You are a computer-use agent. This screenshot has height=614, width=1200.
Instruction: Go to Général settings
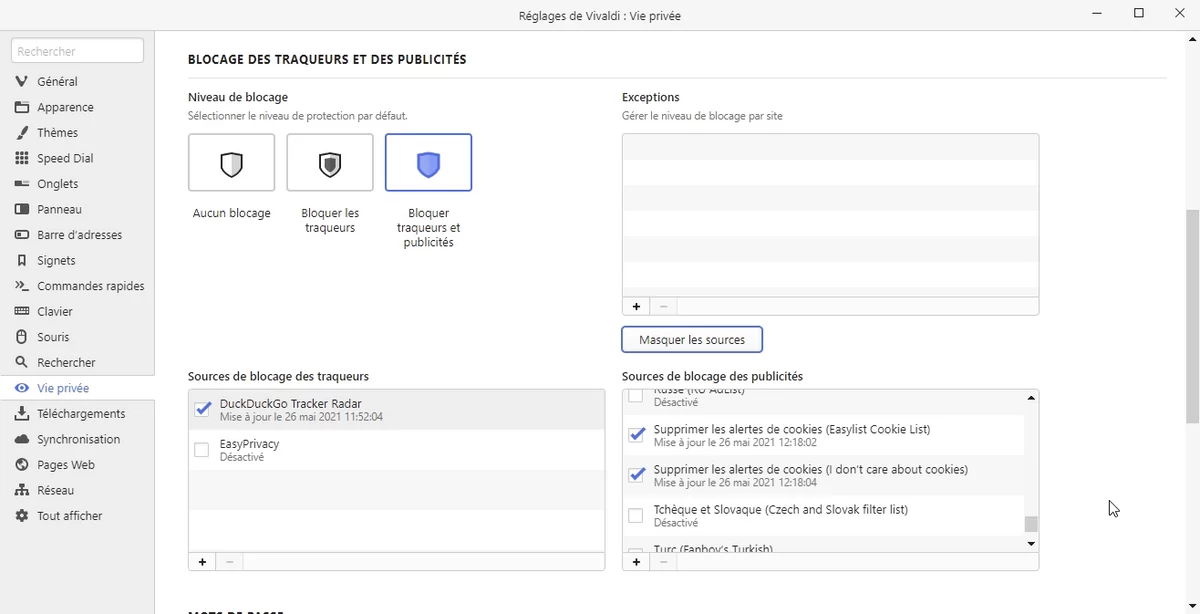click(57, 82)
